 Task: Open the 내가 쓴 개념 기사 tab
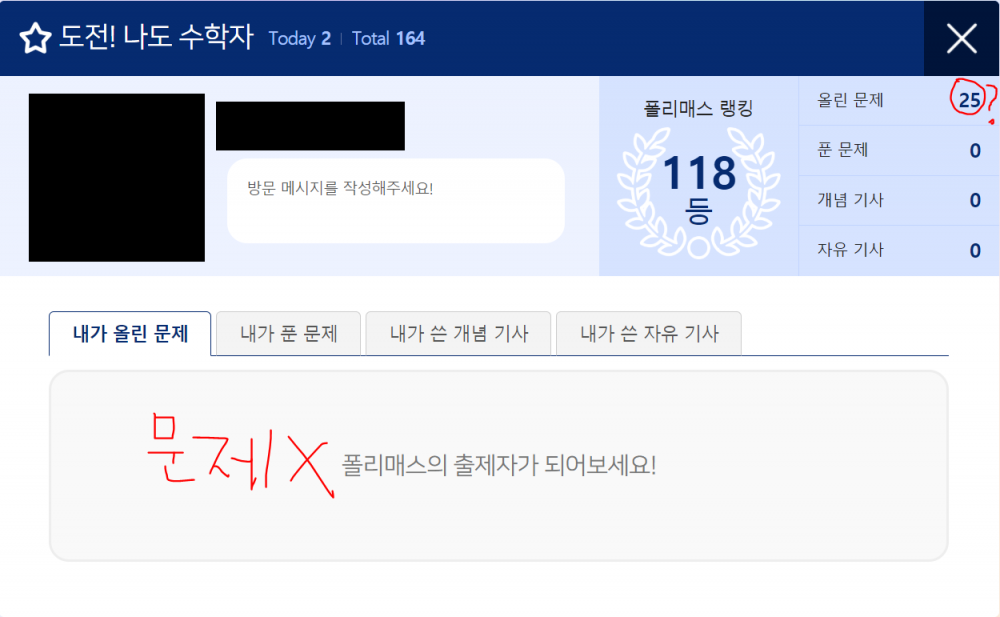click(459, 334)
